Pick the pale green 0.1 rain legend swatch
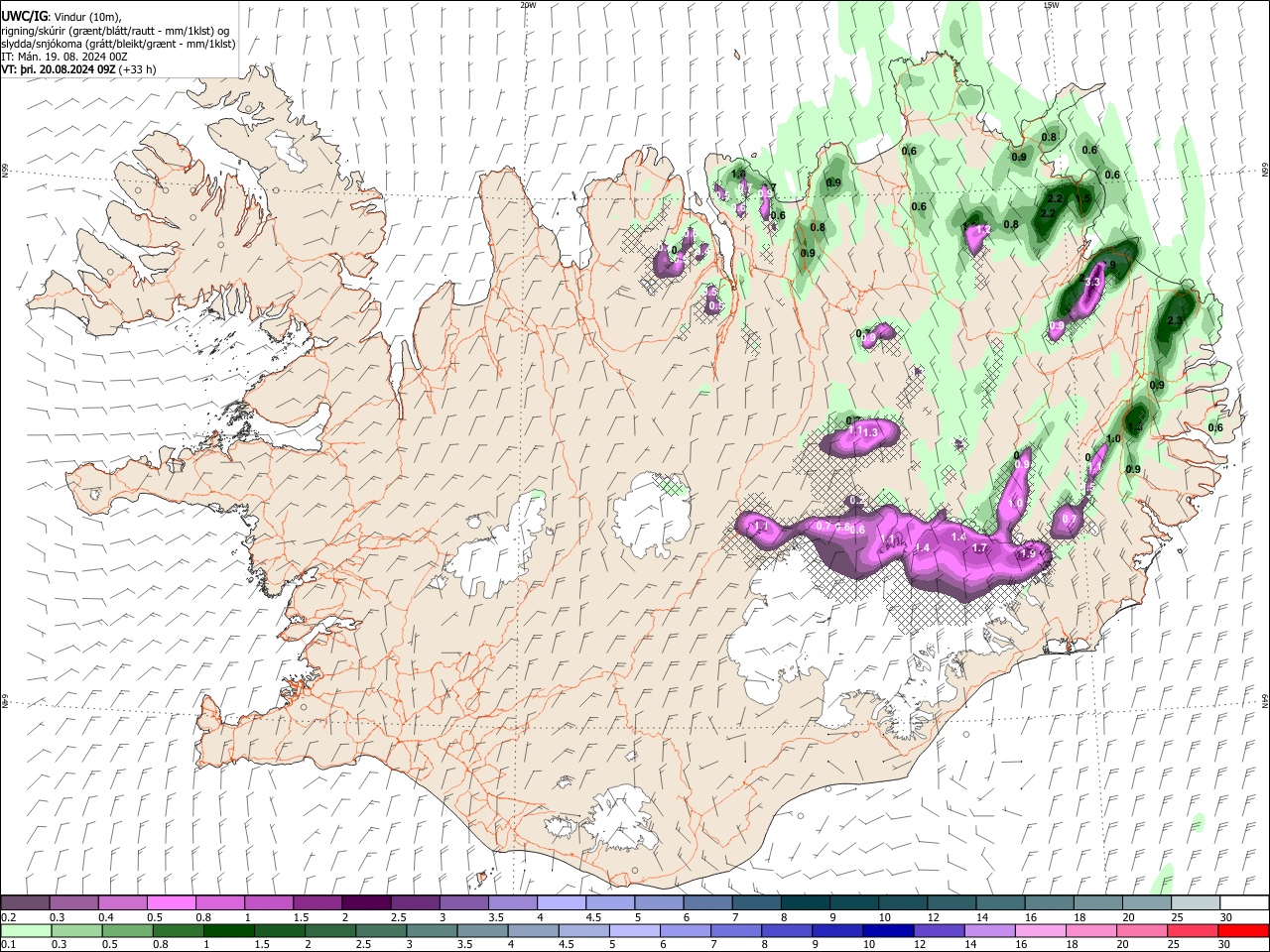 pyautogui.click(x=25, y=931)
